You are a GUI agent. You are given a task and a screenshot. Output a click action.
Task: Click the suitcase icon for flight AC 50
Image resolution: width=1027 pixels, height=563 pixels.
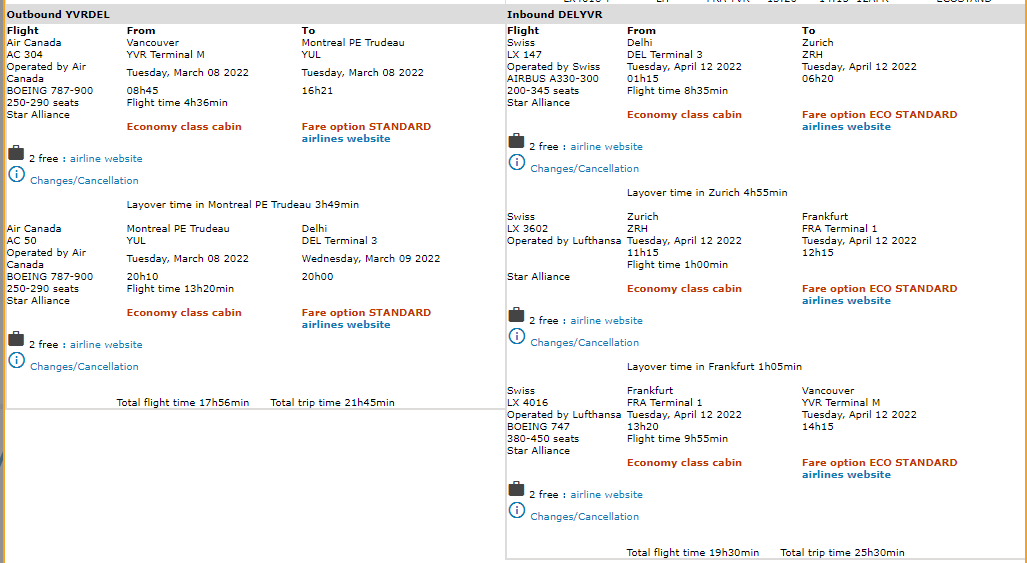coord(16,339)
